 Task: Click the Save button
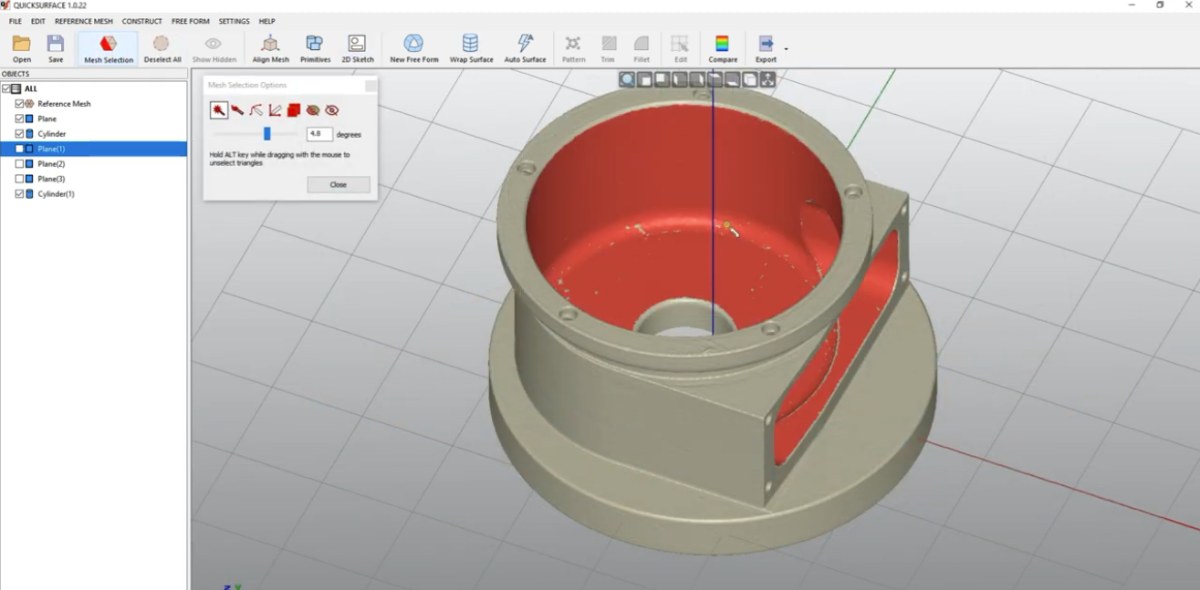click(x=55, y=47)
